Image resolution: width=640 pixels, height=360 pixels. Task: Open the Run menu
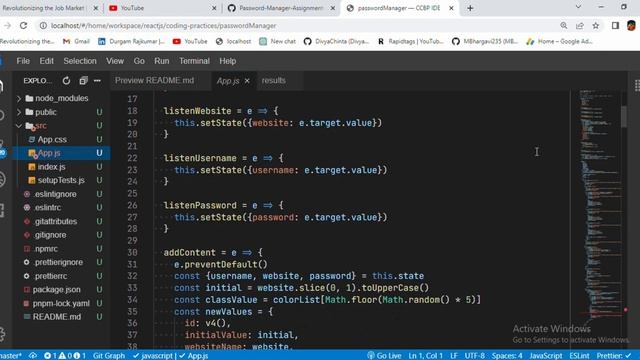point(162,61)
